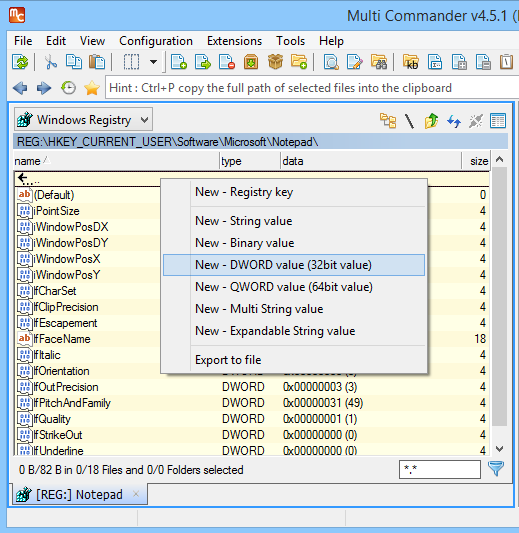Image resolution: width=519 pixels, height=533 pixels.
Task: Open the favorites star icon
Action: (x=92, y=88)
